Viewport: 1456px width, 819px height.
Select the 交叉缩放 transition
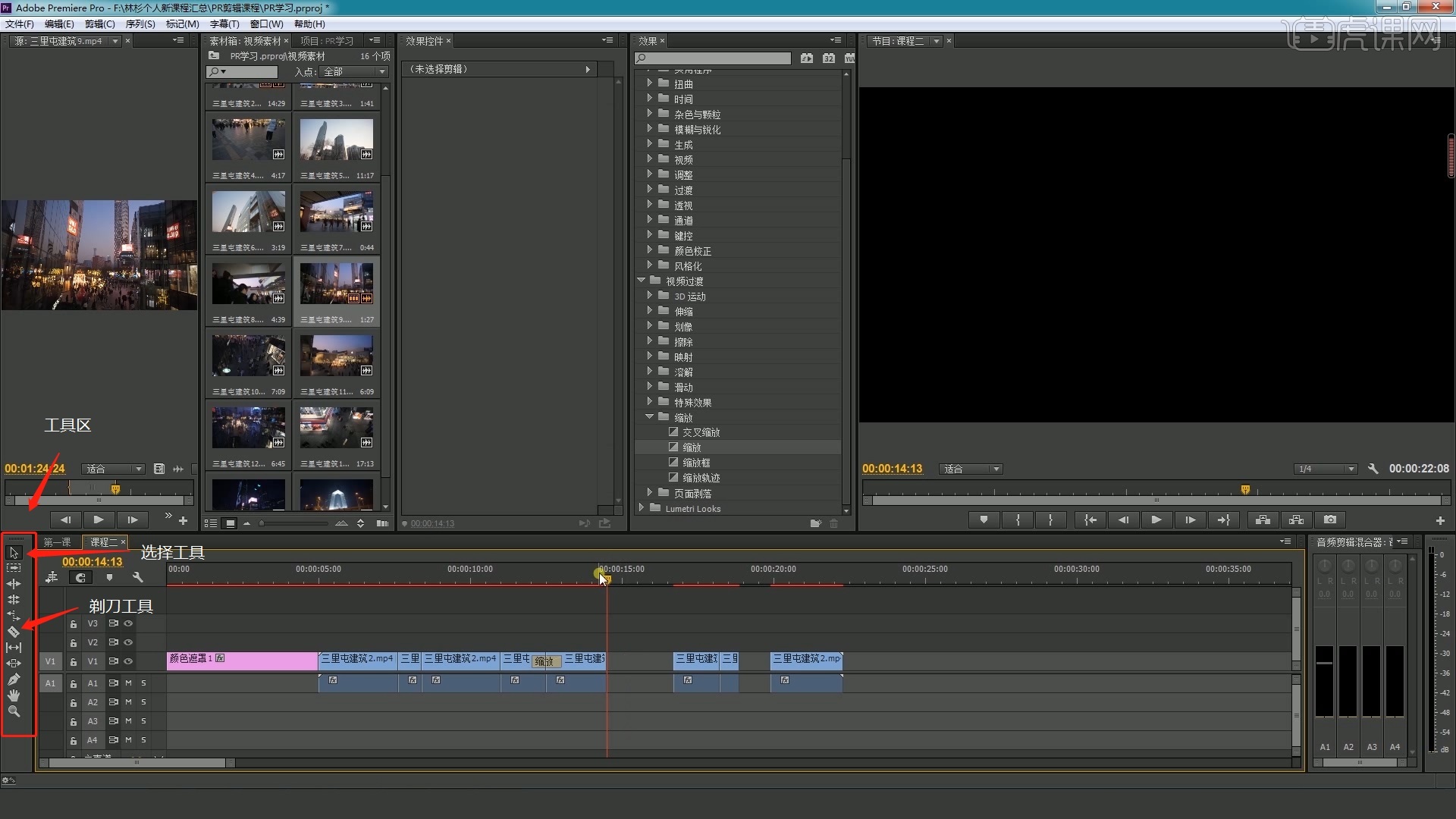[701, 432]
